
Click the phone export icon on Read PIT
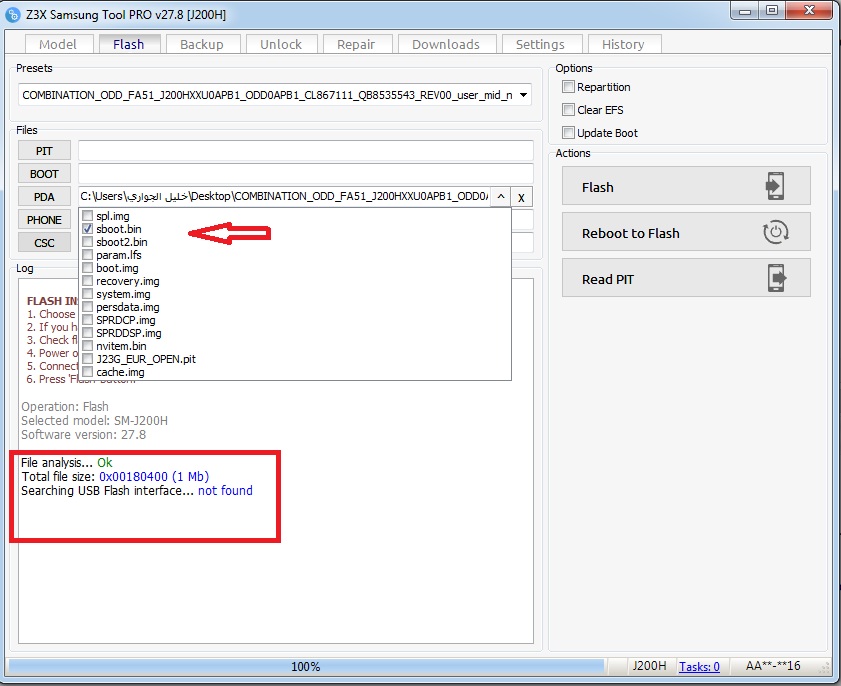(777, 278)
